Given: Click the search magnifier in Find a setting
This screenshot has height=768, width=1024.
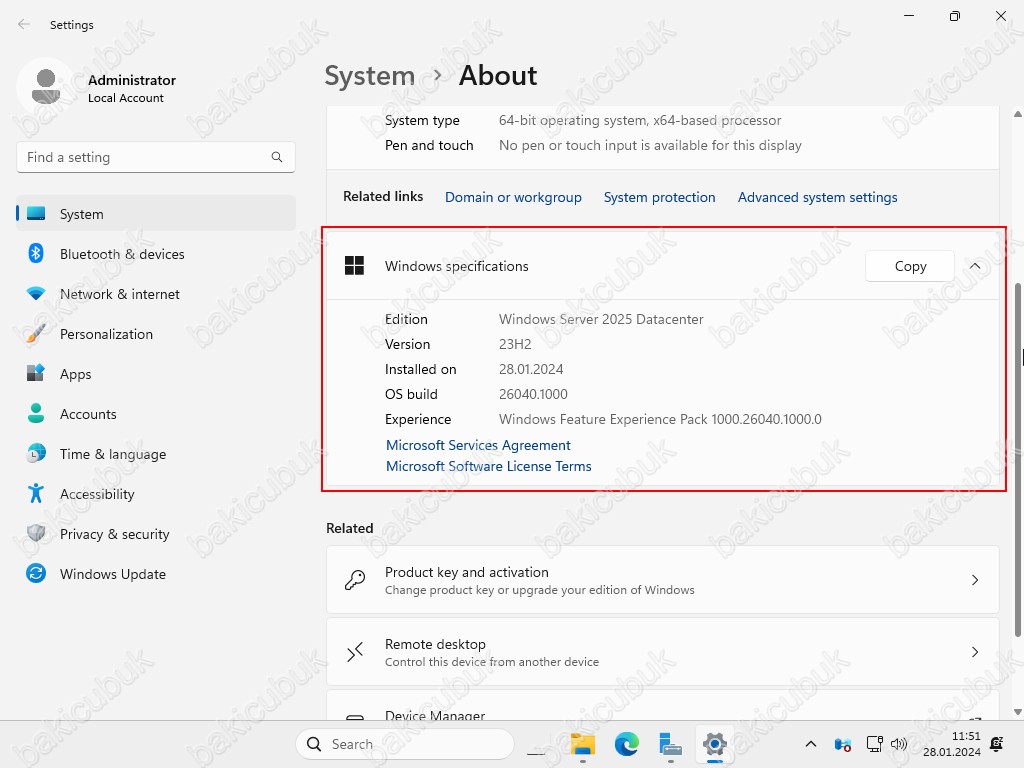Looking at the screenshot, I should tap(277, 157).
